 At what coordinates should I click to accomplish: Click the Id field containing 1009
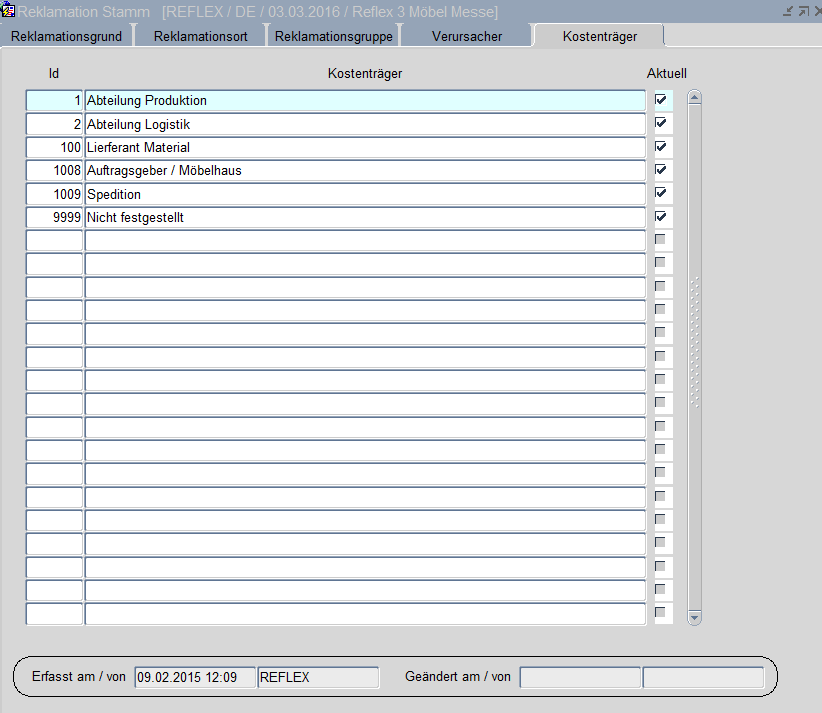tap(54, 194)
